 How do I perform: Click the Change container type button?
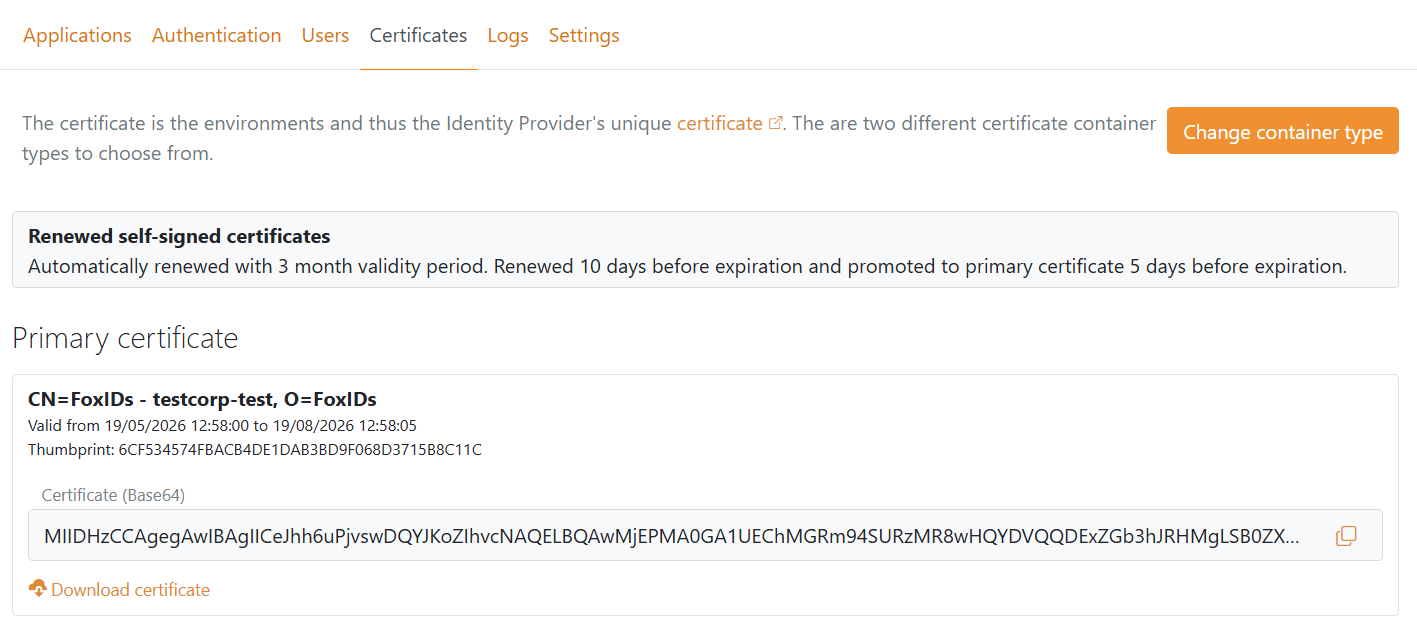click(1282, 131)
